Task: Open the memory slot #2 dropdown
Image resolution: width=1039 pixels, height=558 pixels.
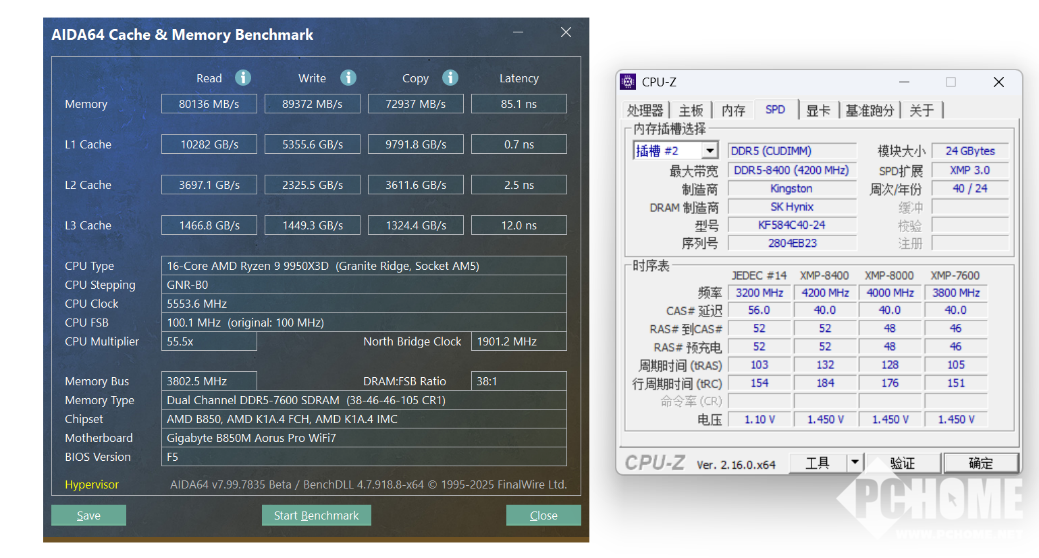Action: tap(710, 150)
